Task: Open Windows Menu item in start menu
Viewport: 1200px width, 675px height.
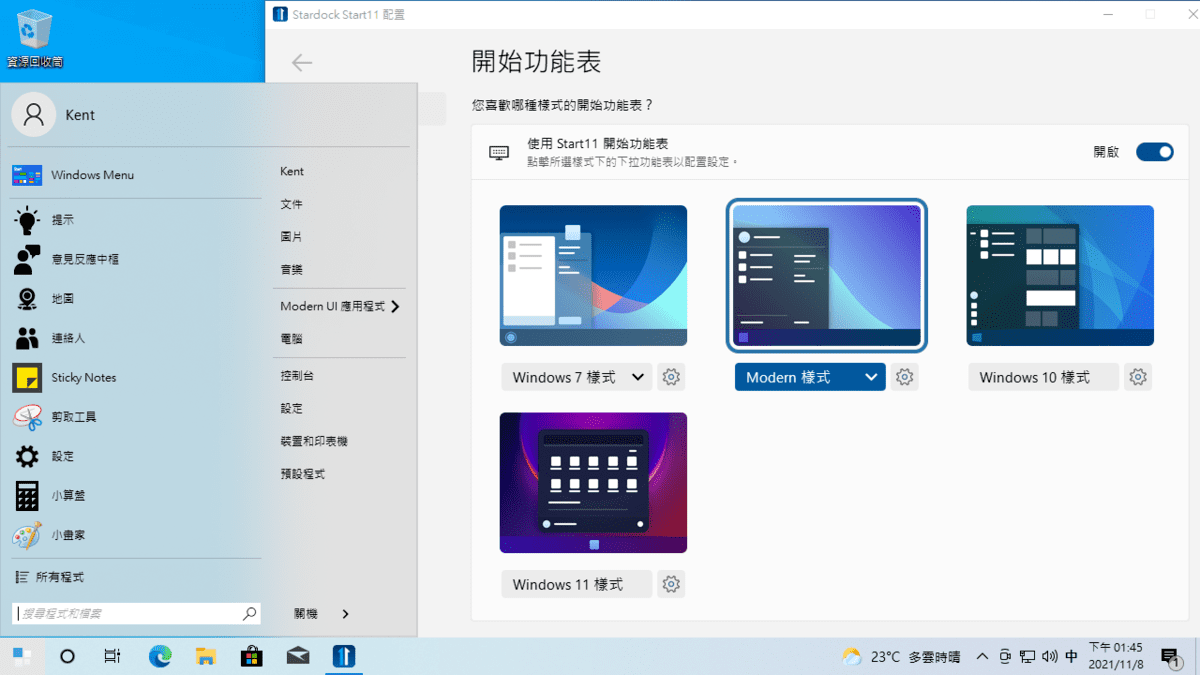Action: point(92,175)
